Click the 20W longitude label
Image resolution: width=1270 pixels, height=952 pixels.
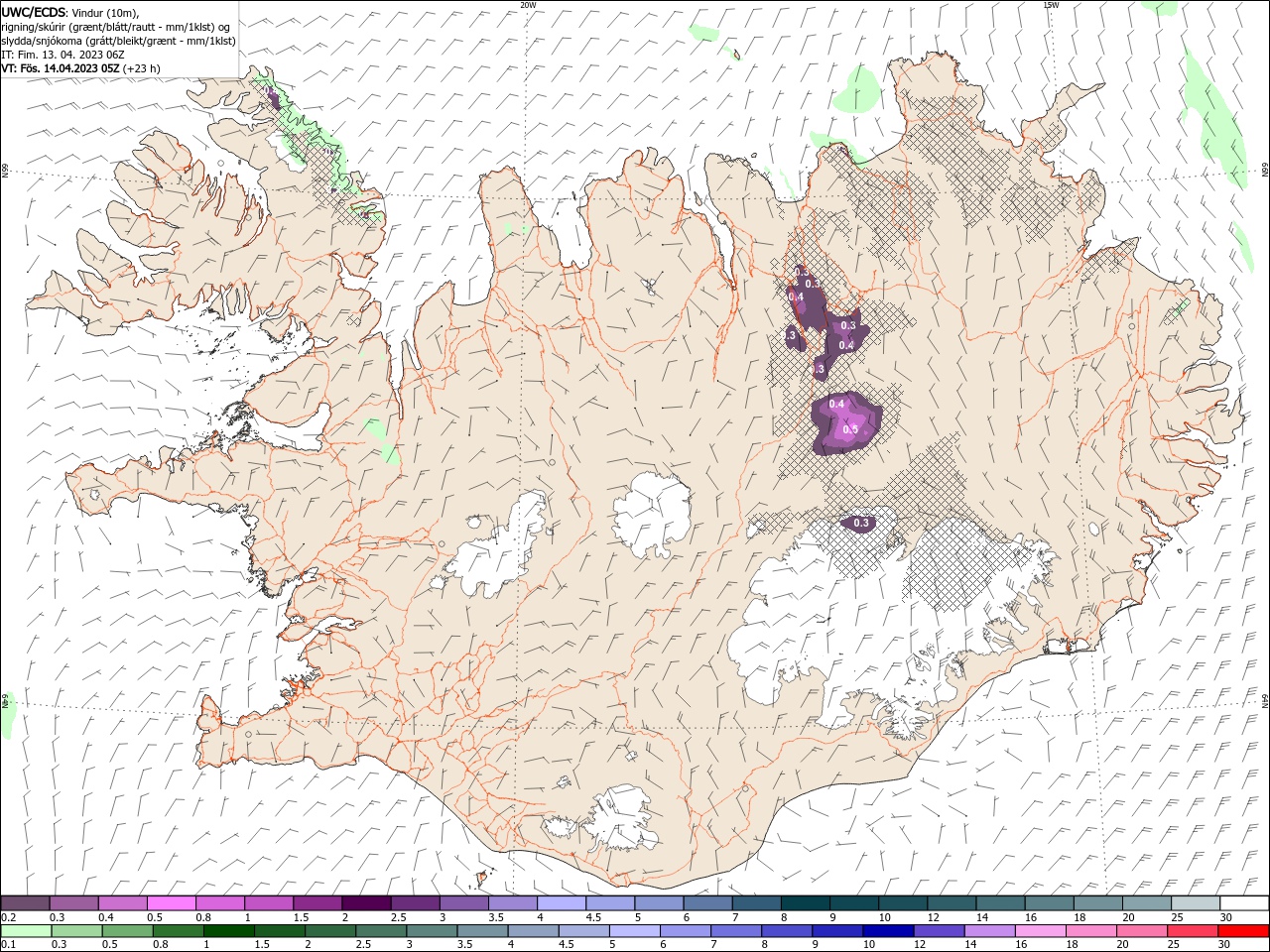pyautogui.click(x=528, y=5)
